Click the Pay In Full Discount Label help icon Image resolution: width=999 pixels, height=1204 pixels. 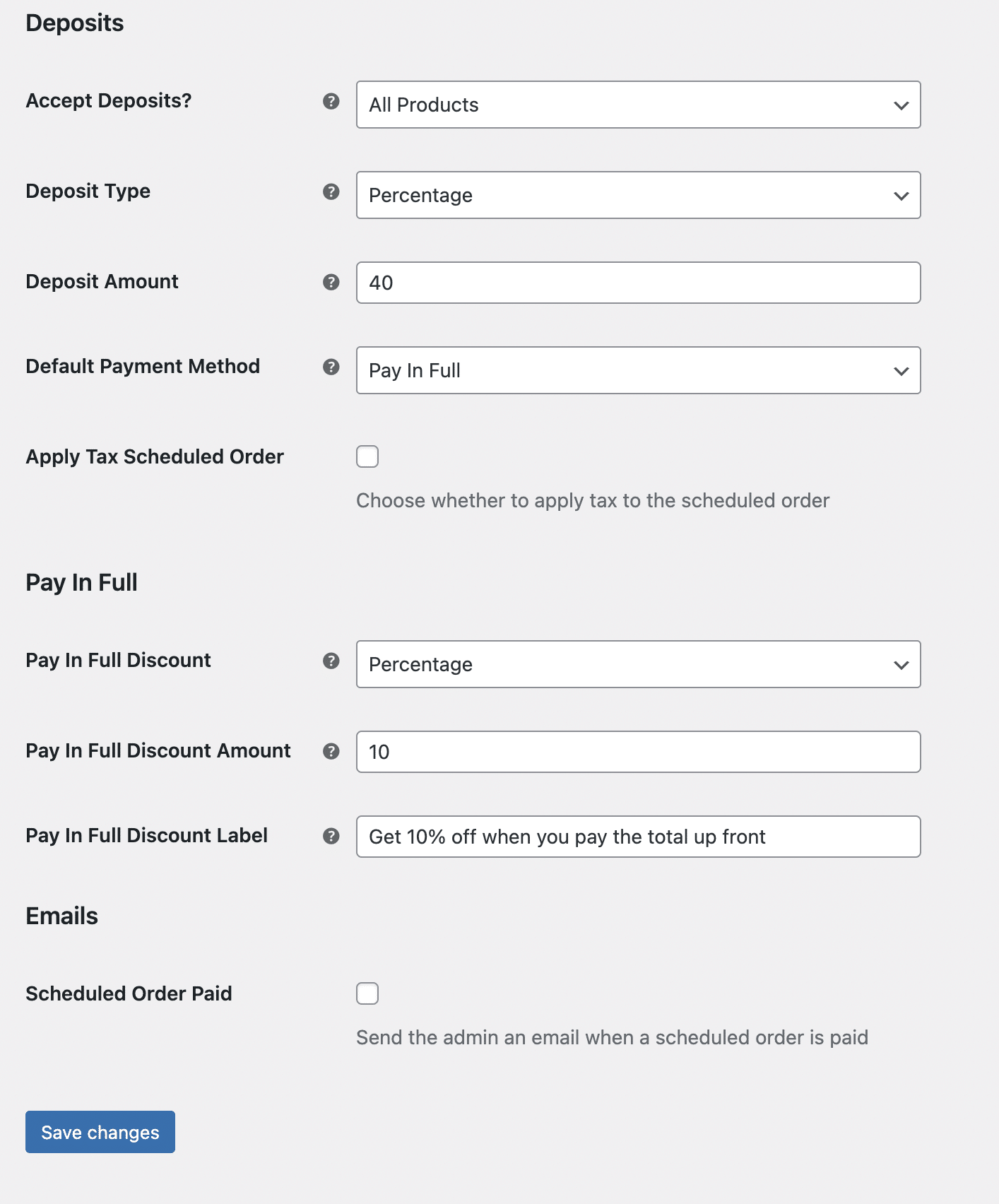[x=331, y=836]
